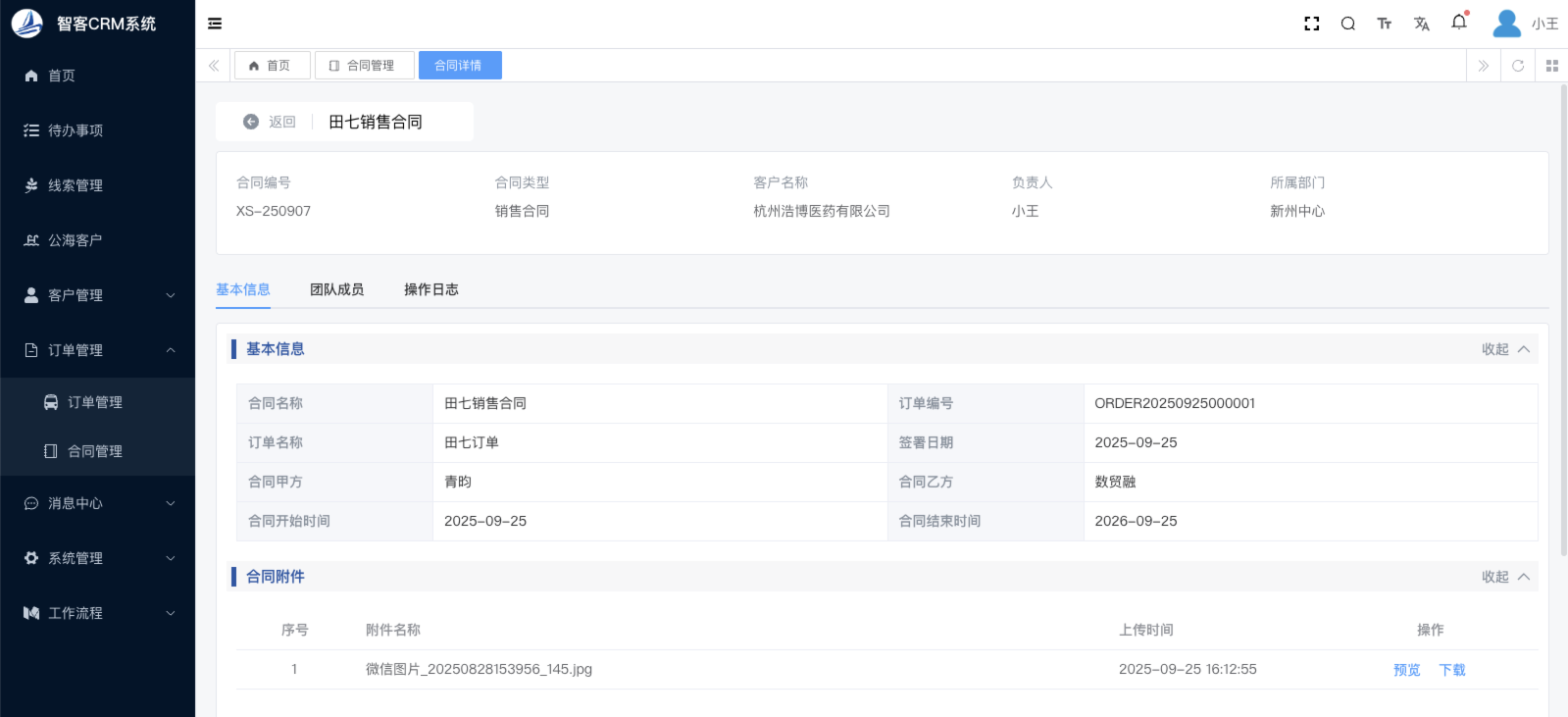Switch to the 团队成员 tab
The width and height of the screenshot is (1568, 717).
(x=336, y=289)
